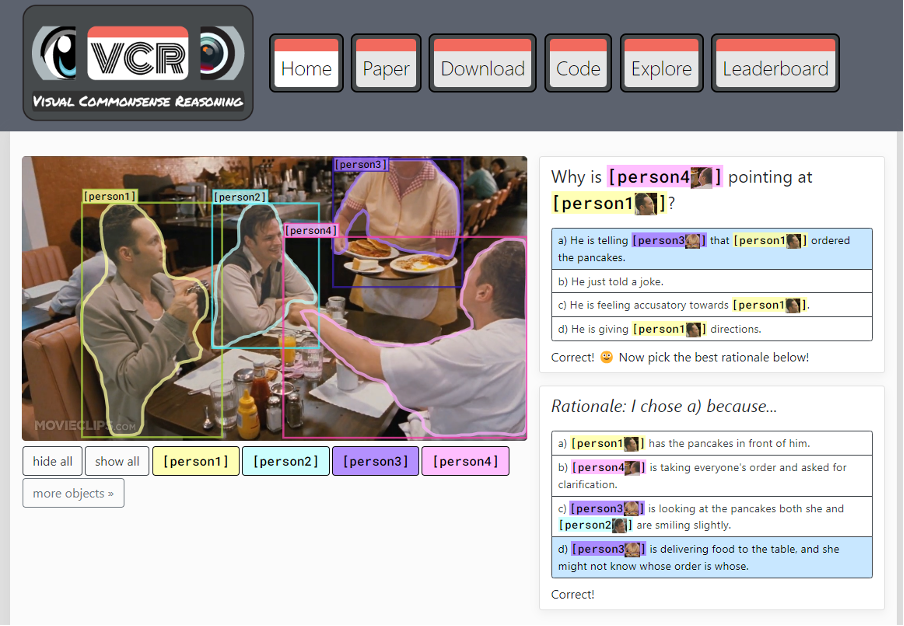The height and width of the screenshot is (626, 904).
Task: Go to the Download tab
Action: (483, 68)
